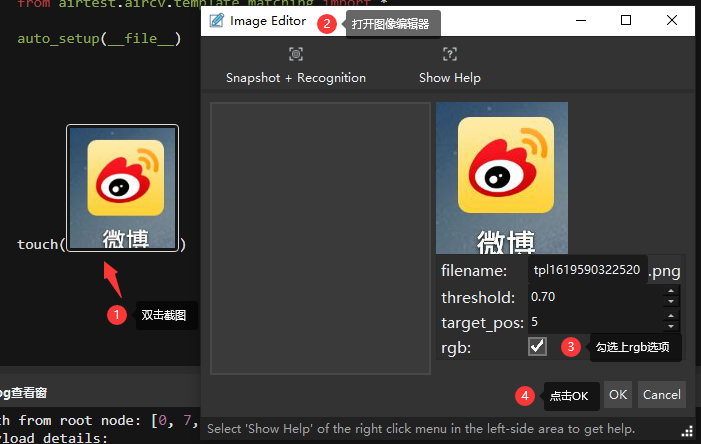This screenshot has height=444, width=701.
Task: Click the '.png' extension text
Action: click(x=664, y=271)
